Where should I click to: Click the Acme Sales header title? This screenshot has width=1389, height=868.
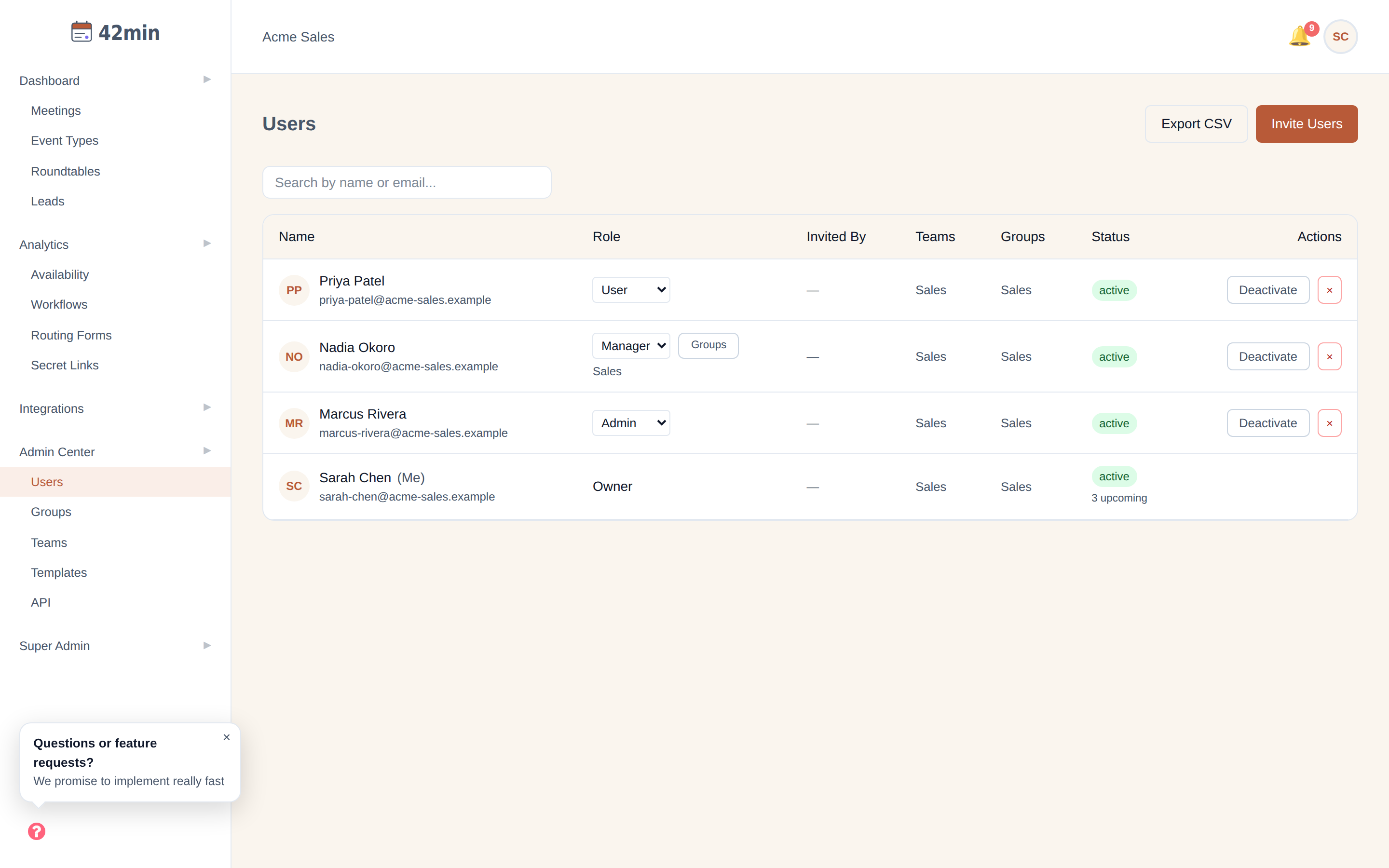click(299, 37)
